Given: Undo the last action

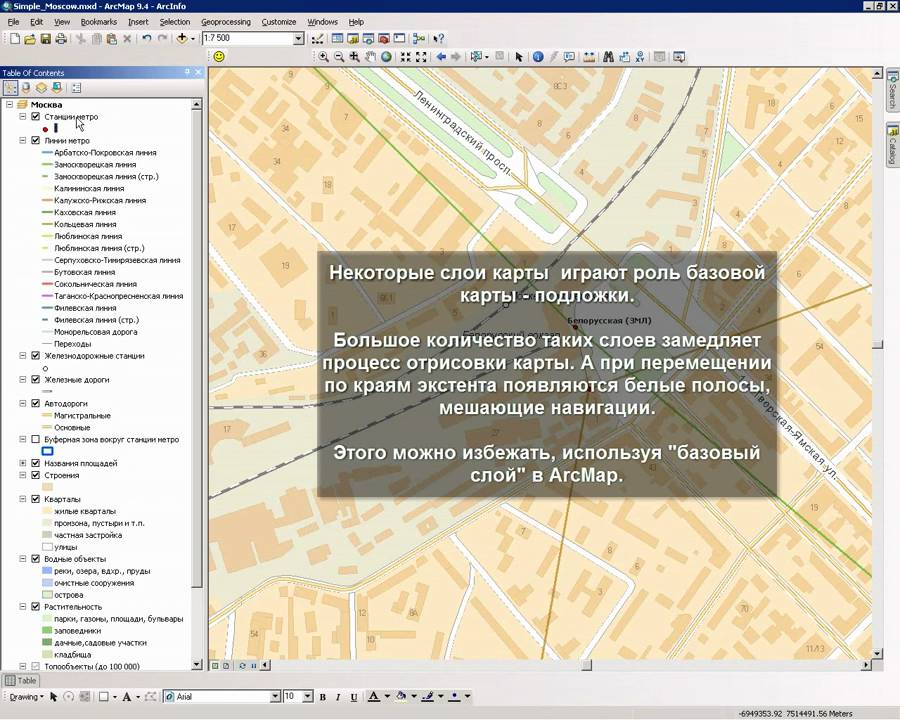Looking at the screenshot, I should tap(147, 39).
